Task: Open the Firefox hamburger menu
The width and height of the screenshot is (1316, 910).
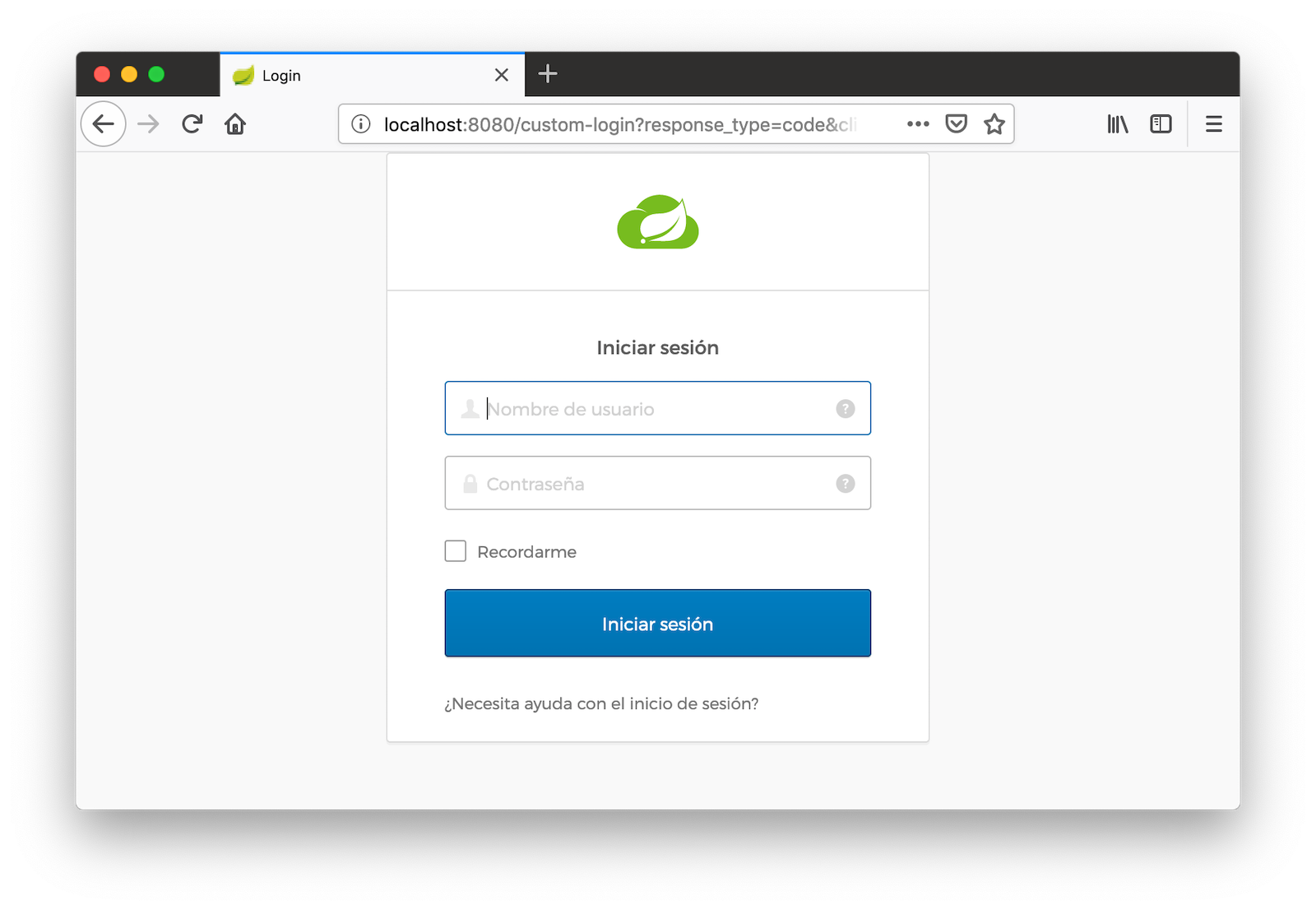Action: pos(1213,124)
